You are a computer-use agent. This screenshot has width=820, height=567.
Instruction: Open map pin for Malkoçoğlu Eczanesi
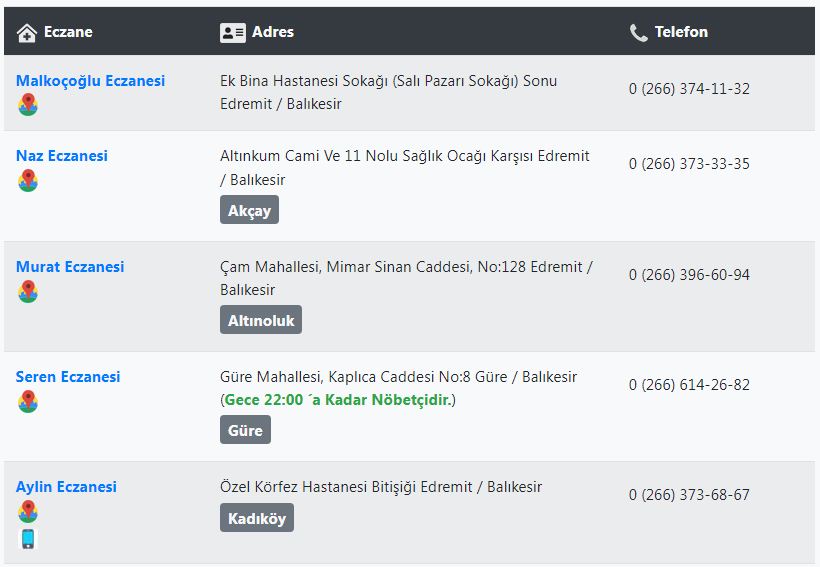[28, 105]
